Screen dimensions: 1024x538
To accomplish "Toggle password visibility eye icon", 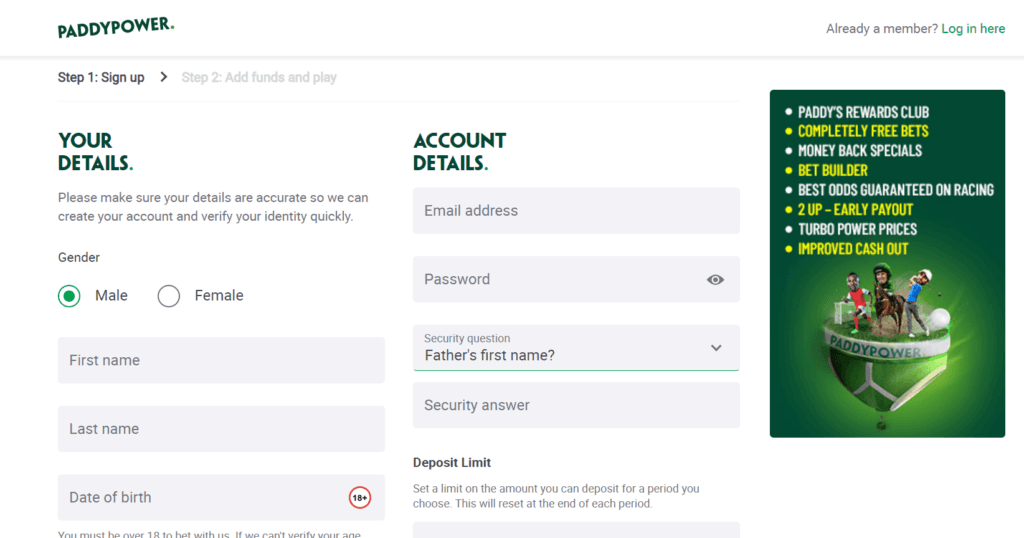I will coord(715,280).
